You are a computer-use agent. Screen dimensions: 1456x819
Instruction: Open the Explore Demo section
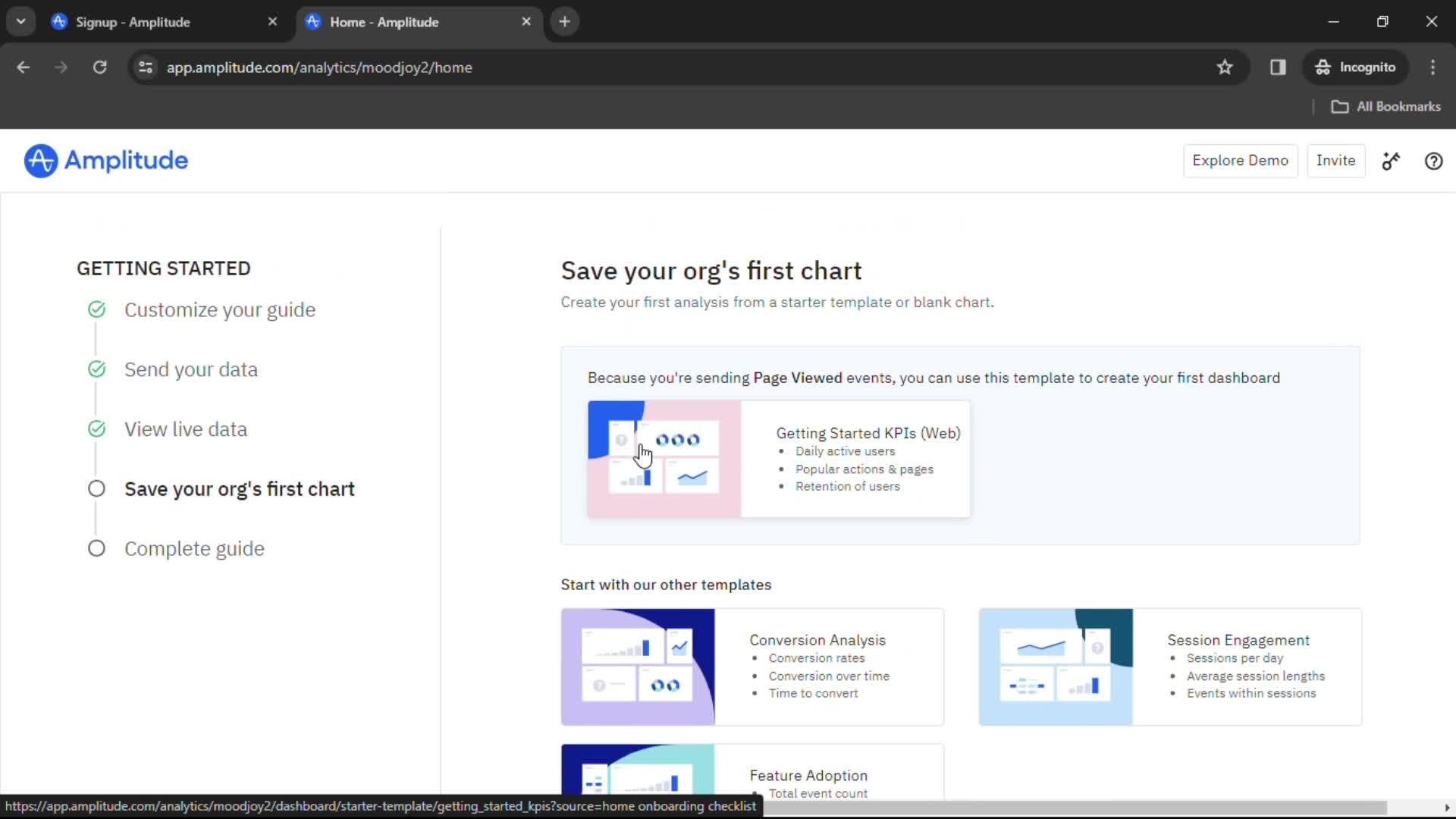pos(1240,160)
